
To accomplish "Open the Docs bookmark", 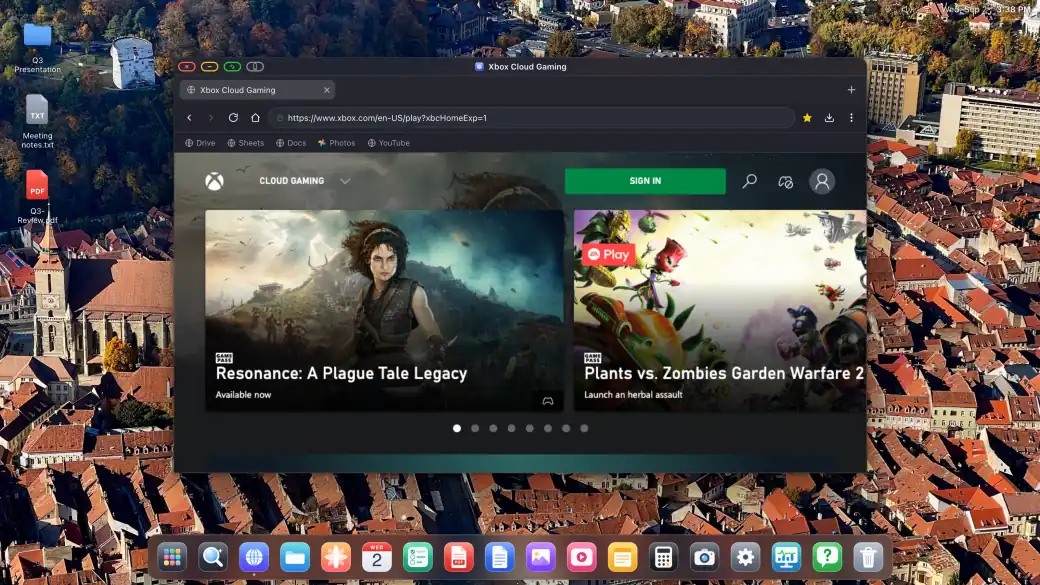I will pyautogui.click(x=291, y=143).
